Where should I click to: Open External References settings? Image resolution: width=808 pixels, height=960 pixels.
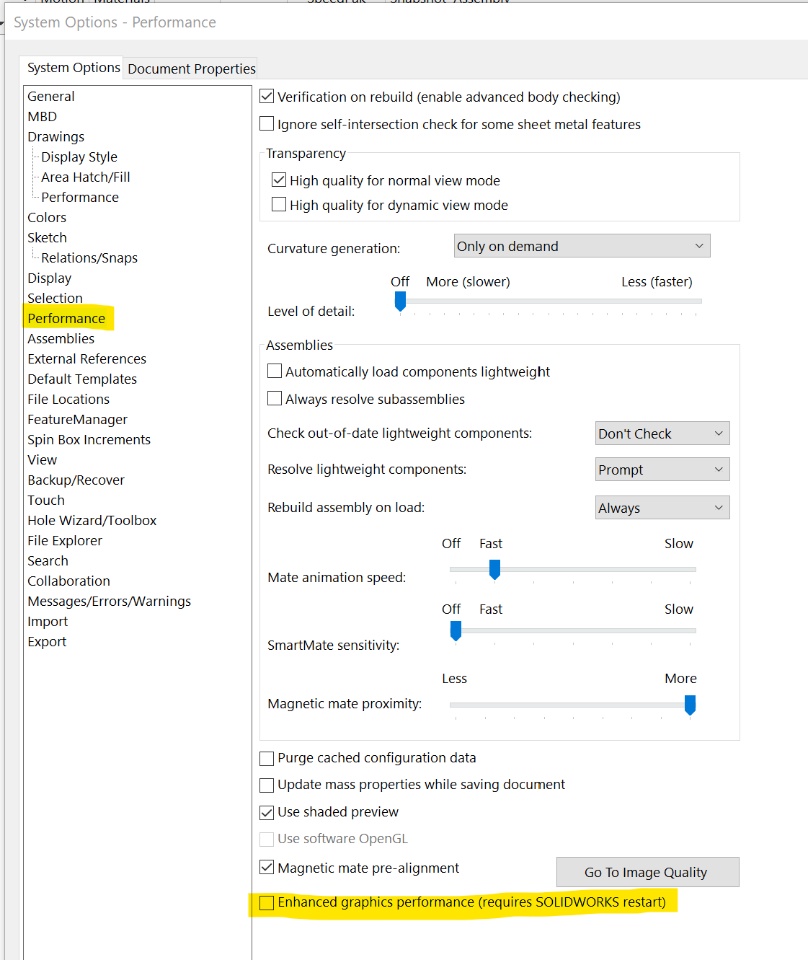(x=87, y=359)
